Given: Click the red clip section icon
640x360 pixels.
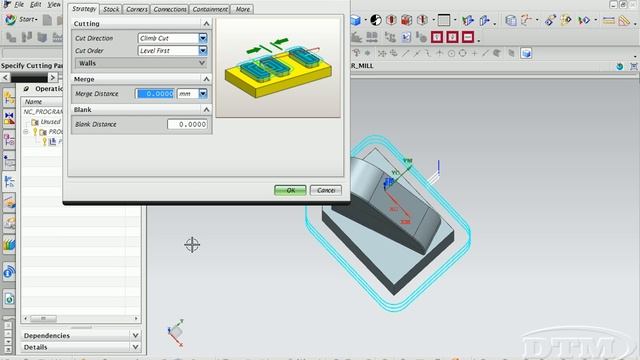Looking at the screenshot, I should pos(391,20).
